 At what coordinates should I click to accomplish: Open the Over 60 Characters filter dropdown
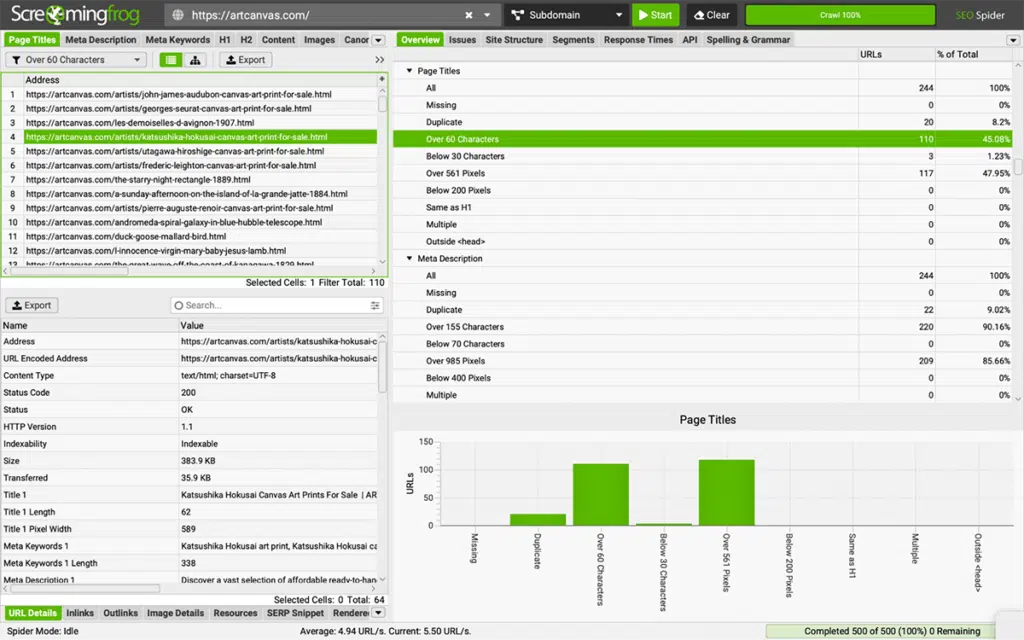(76, 60)
